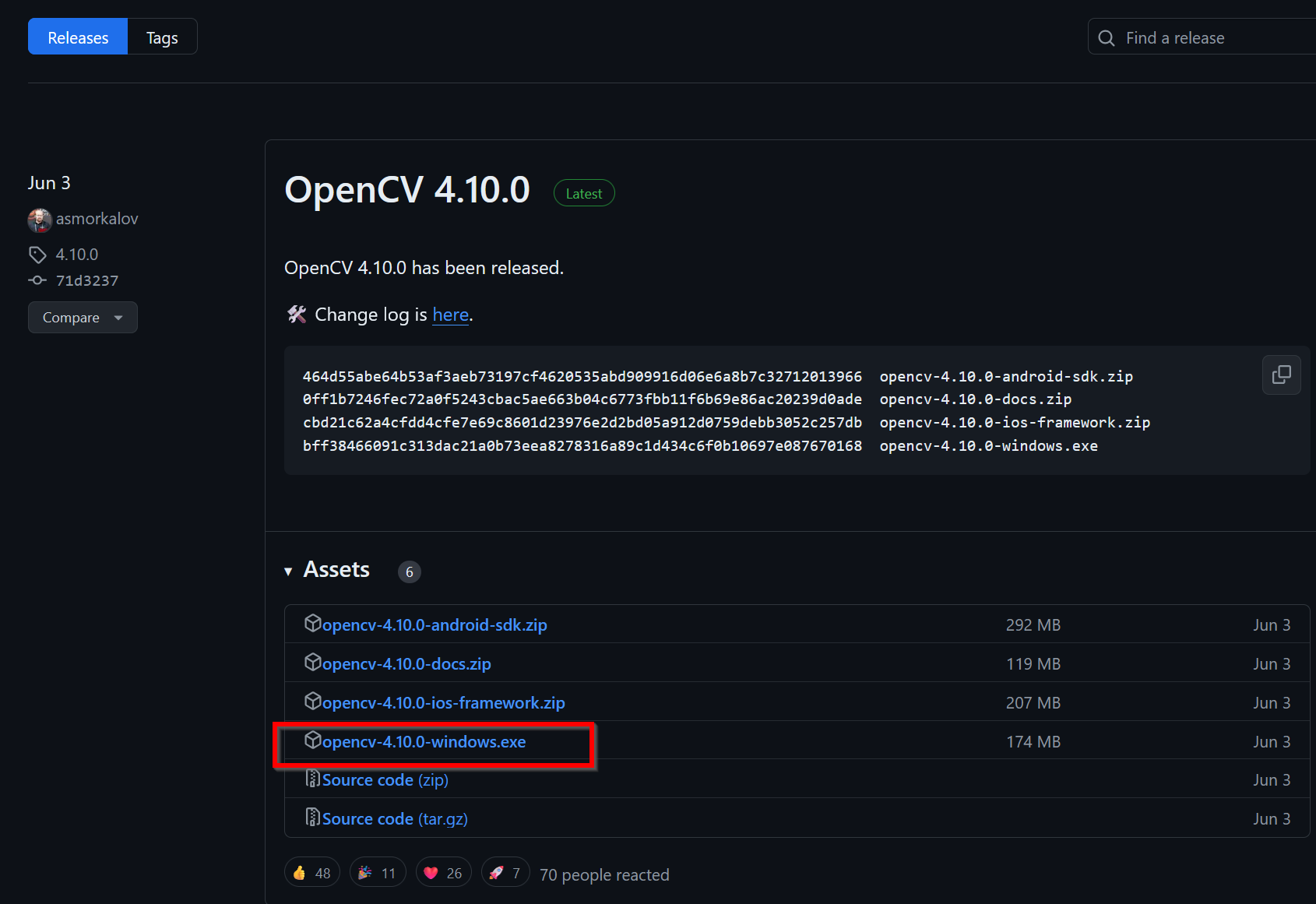Select the docs.zip checksum line
The width and height of the screenshot is (1316, 904).
point(687,399)
